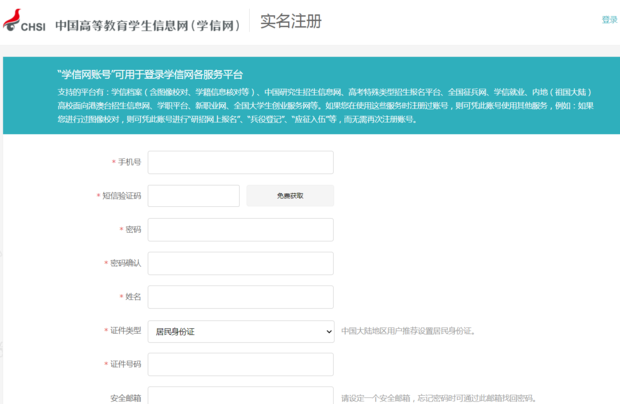
Task: Click the banner title about 学信网账号 login
Action: (x=150, y=74)
